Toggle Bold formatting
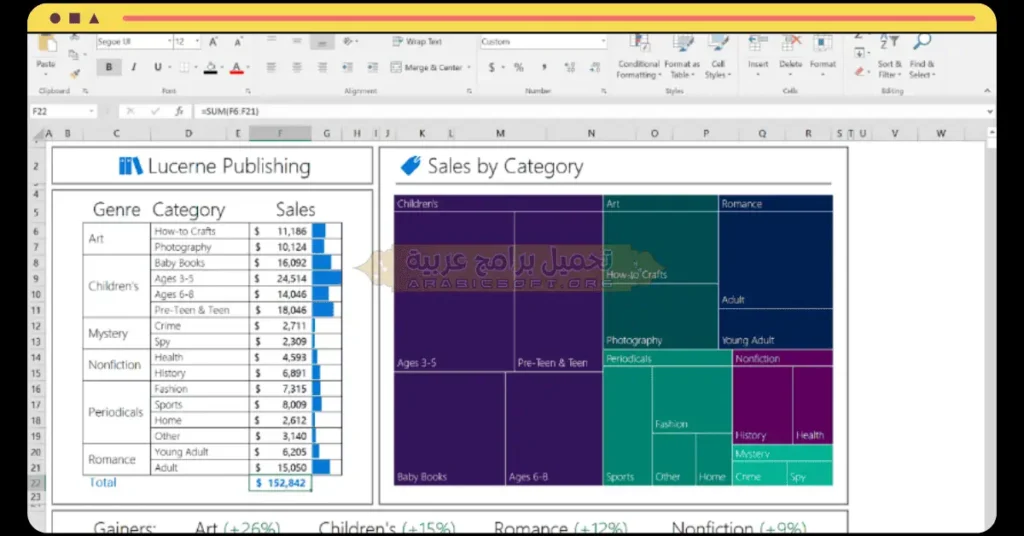1024x536 pixels. (x=108, y=68)
